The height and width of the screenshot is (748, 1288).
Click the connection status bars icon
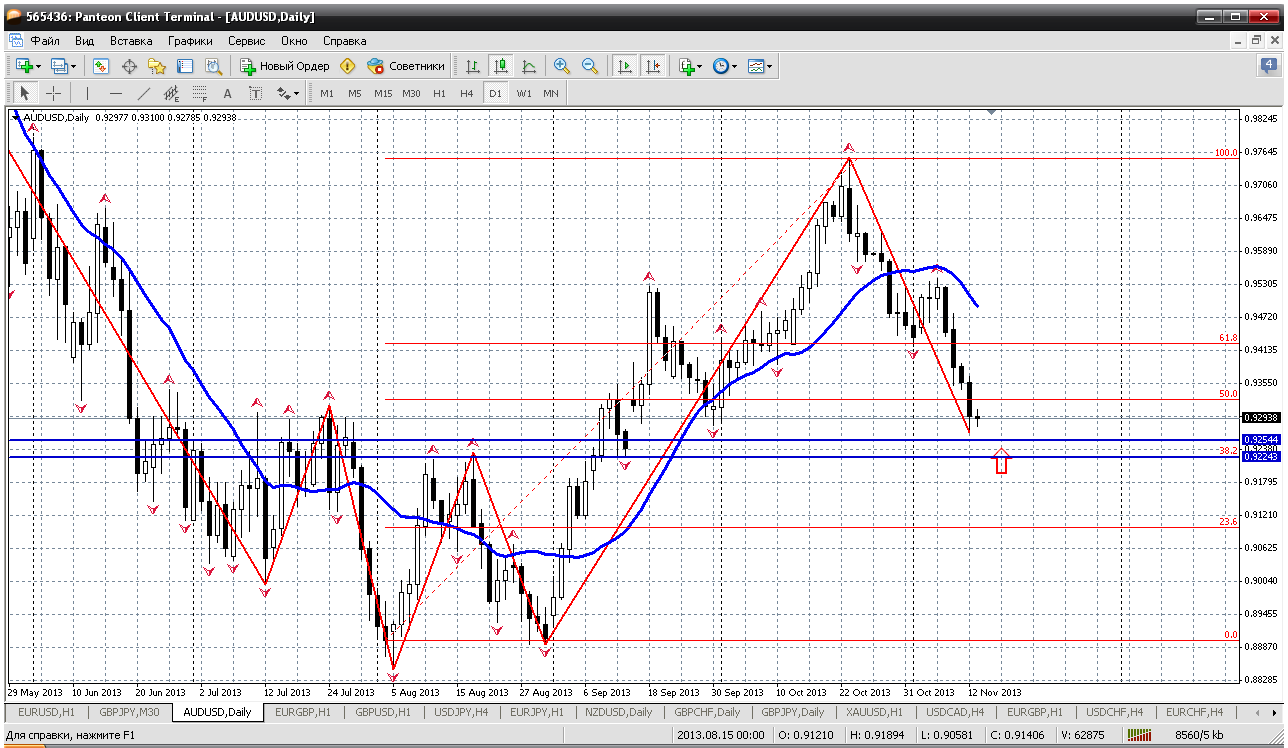1139,737
